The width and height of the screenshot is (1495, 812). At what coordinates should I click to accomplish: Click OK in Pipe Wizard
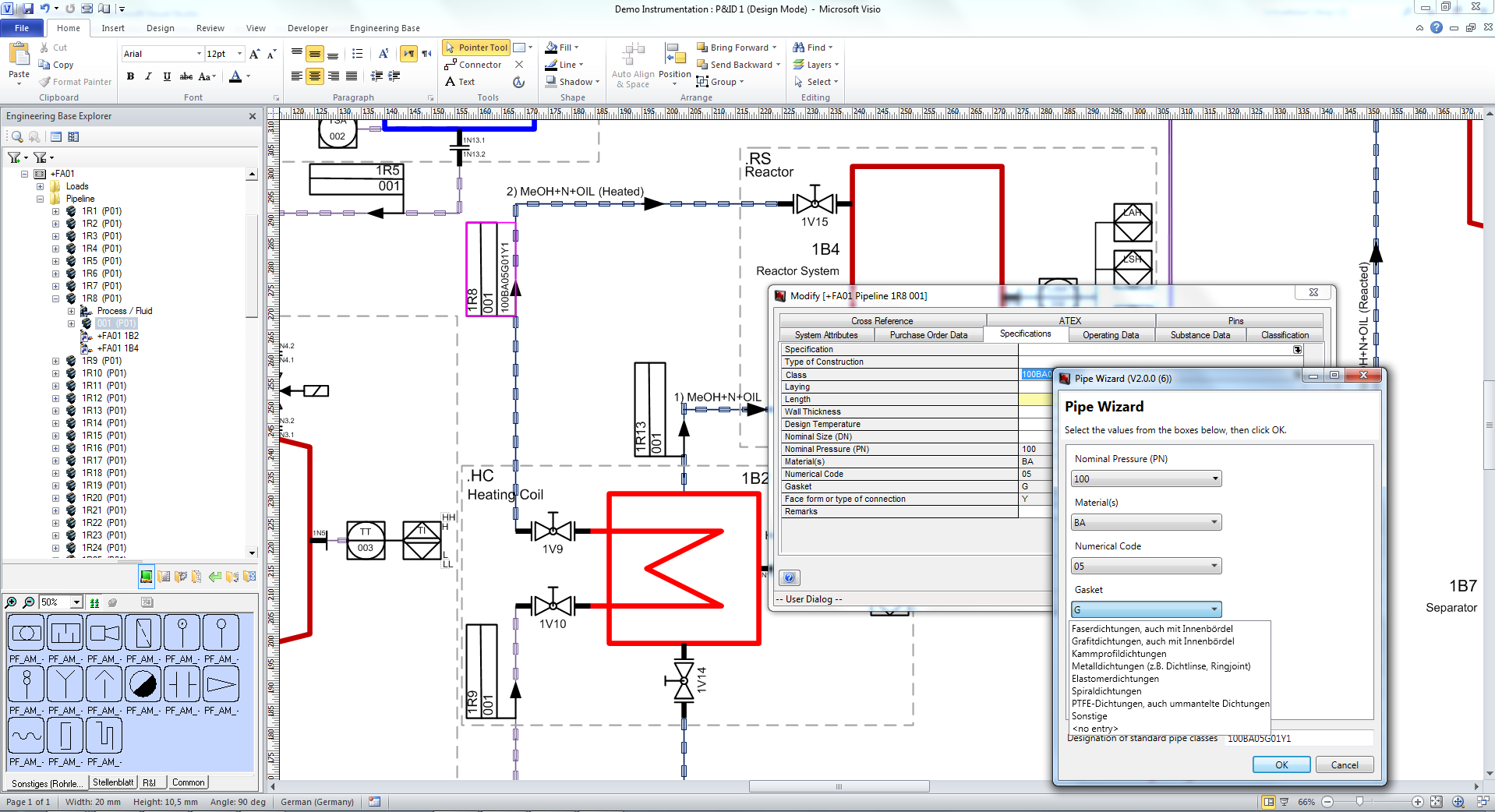[1281, 765]
